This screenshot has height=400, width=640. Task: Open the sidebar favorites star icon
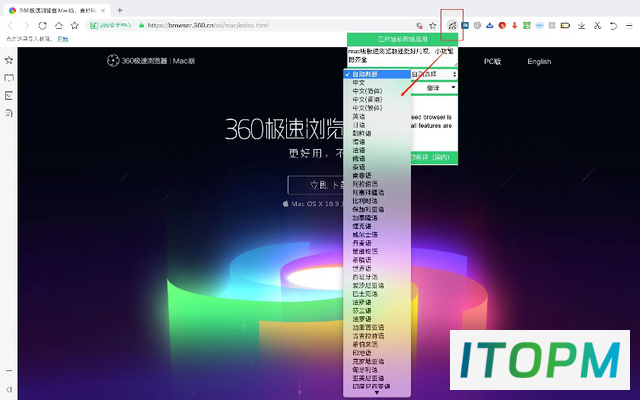[x=9, y=60]
